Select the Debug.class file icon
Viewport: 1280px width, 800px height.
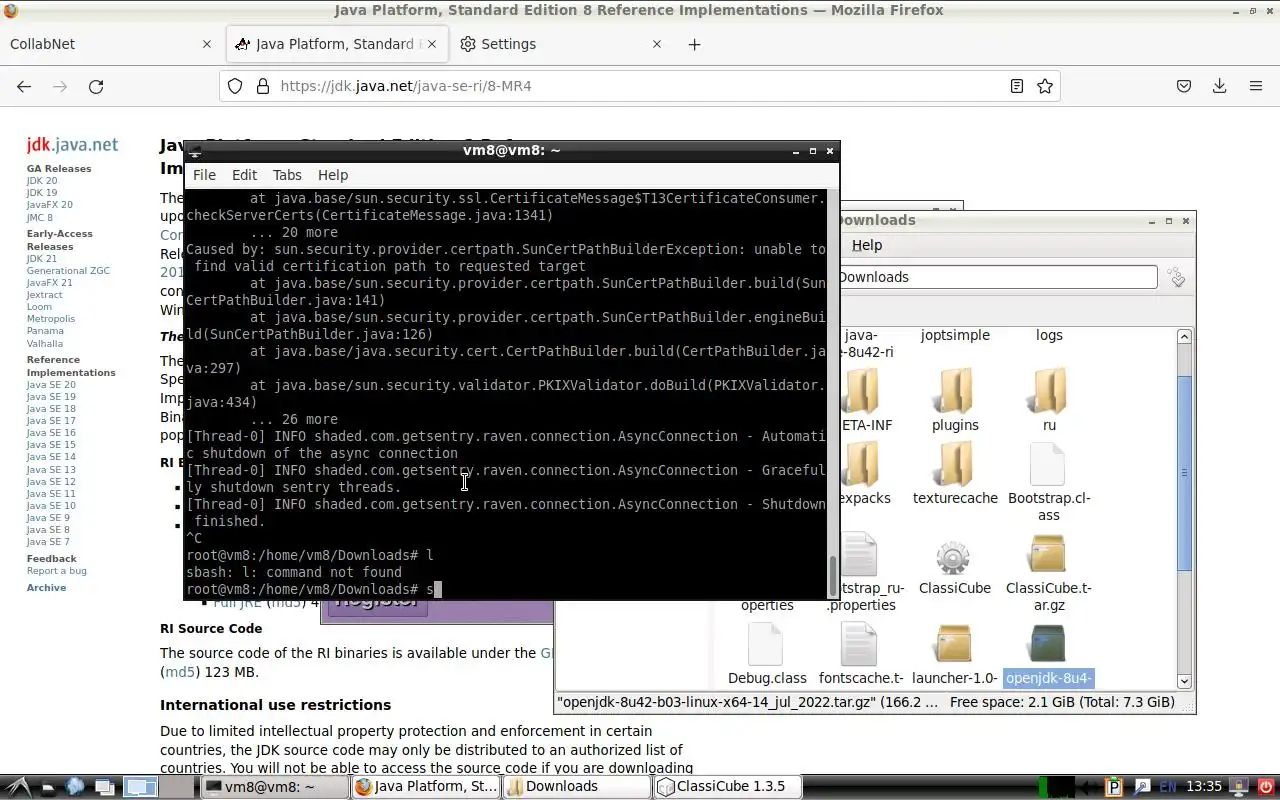click(767, 644)
